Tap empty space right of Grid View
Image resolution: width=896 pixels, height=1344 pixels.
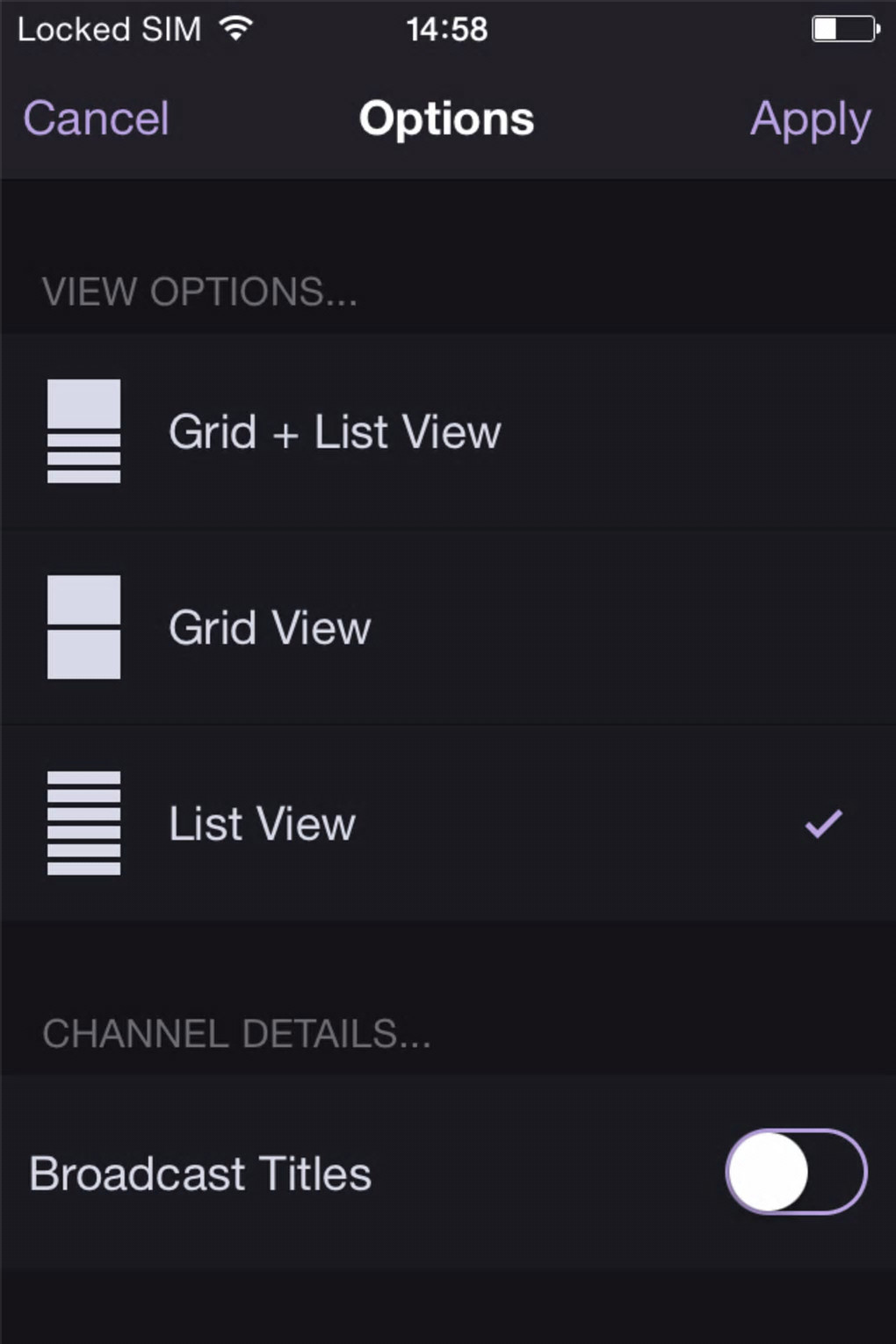coord(632,627)
